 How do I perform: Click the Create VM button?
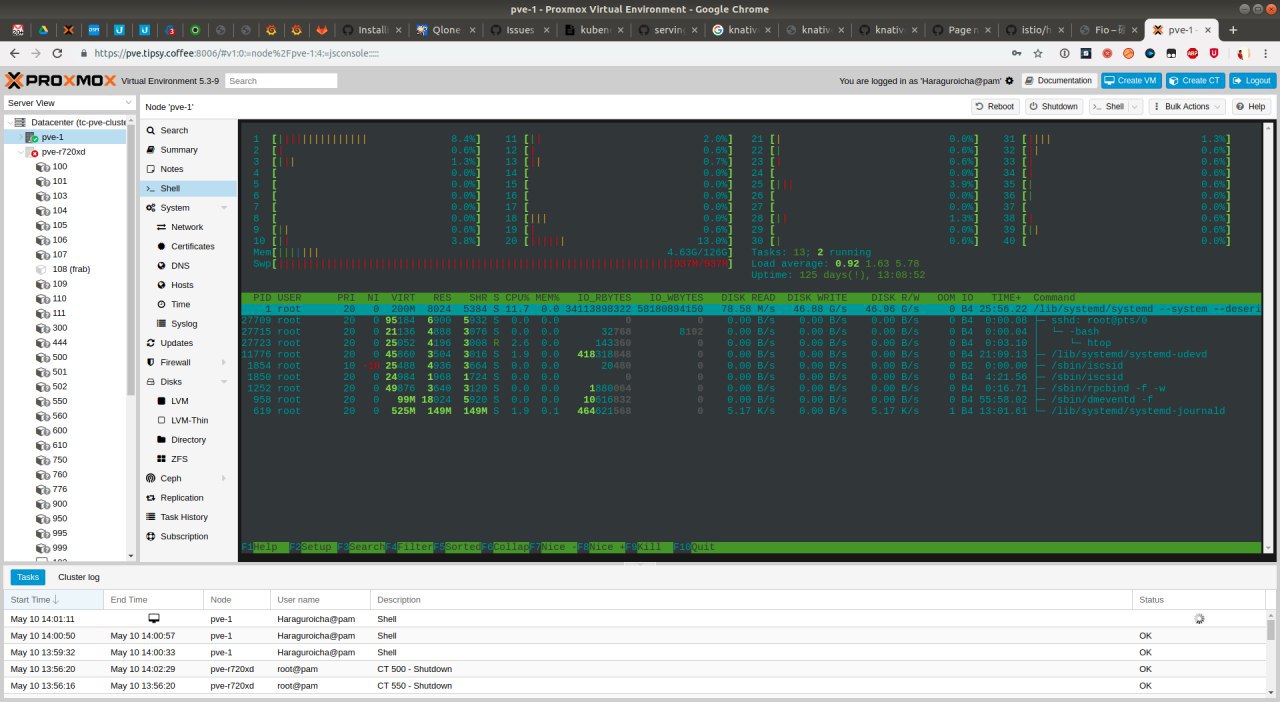click(1130, 81)
